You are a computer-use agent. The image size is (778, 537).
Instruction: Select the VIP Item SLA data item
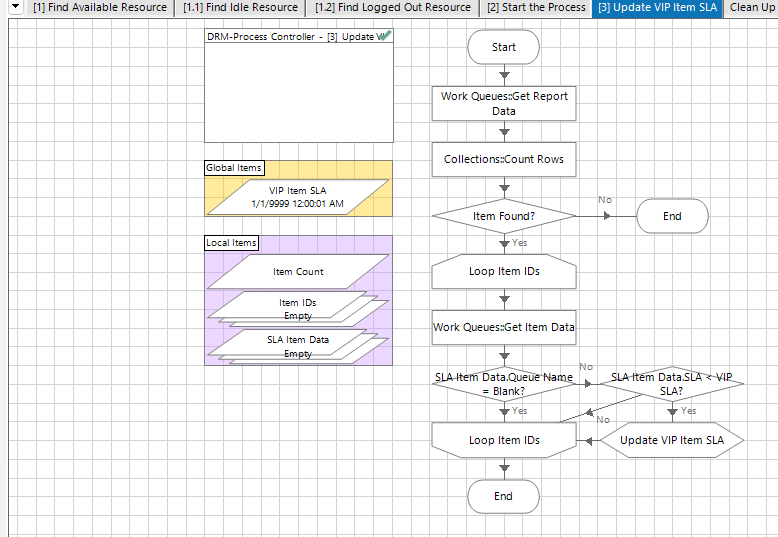(x=297, y=197)
